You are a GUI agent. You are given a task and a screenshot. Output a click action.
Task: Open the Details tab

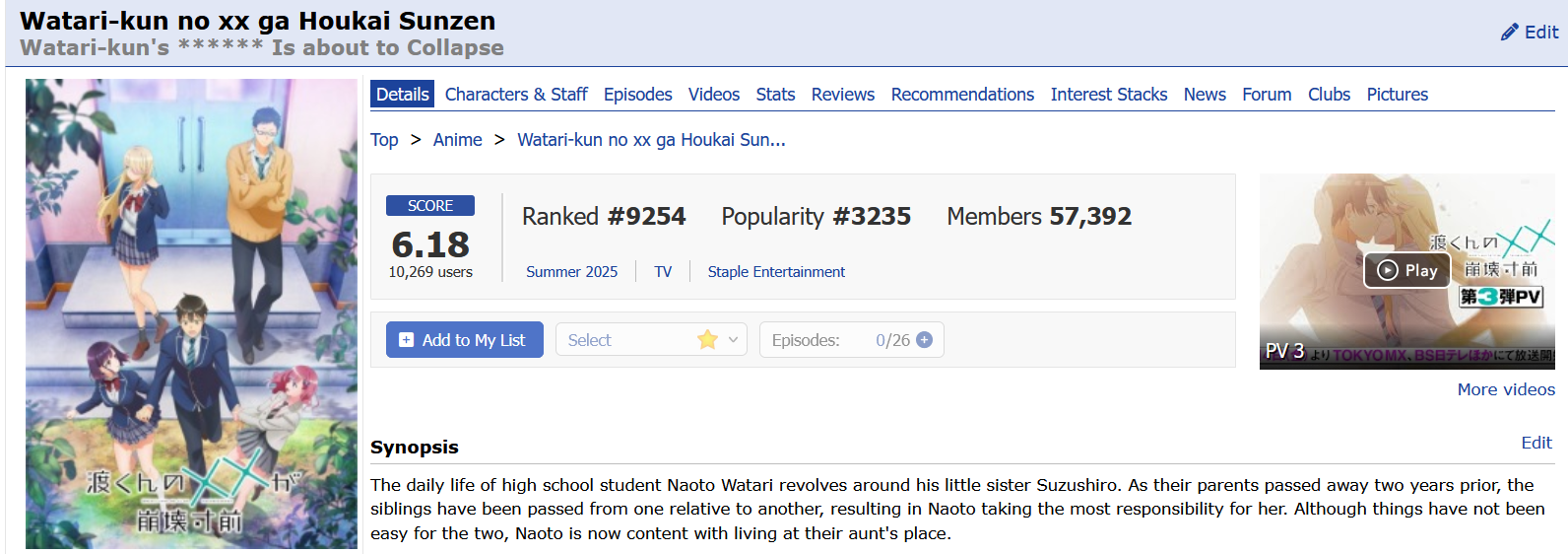pos(402,95)
